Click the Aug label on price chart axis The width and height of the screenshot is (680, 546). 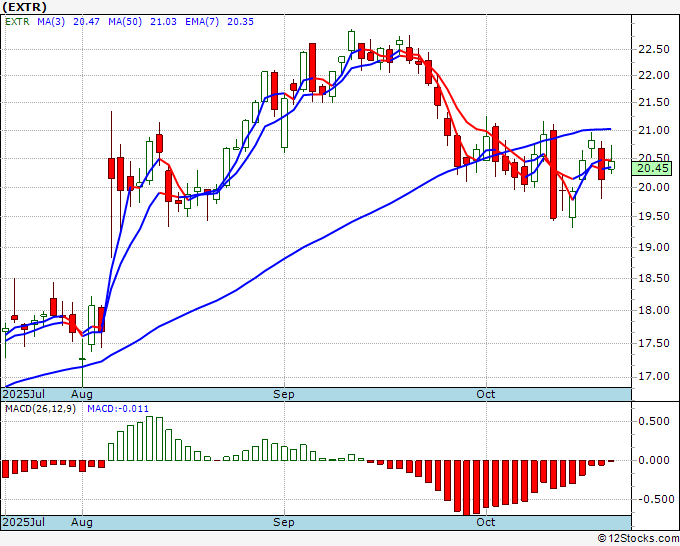(x=82, y=394)
